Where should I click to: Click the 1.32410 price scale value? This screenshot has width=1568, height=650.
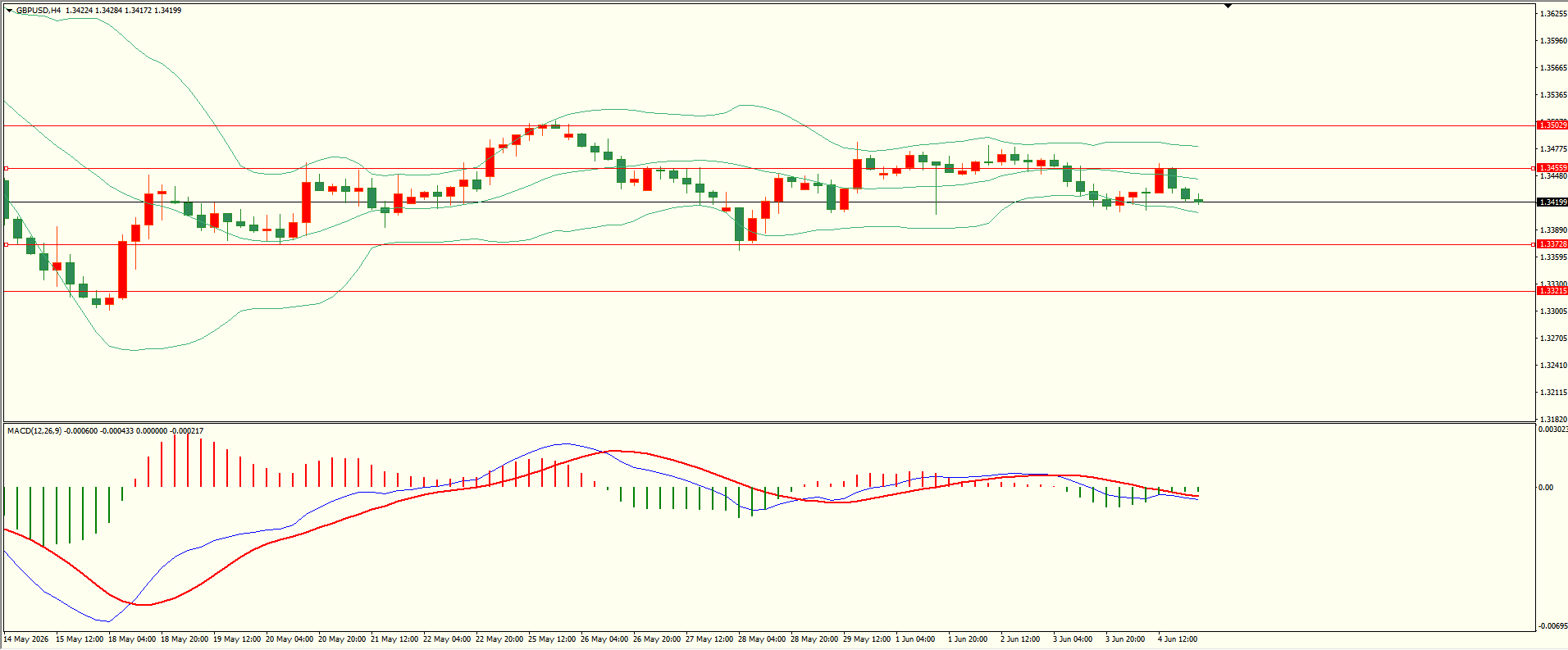click(1553, 366)
